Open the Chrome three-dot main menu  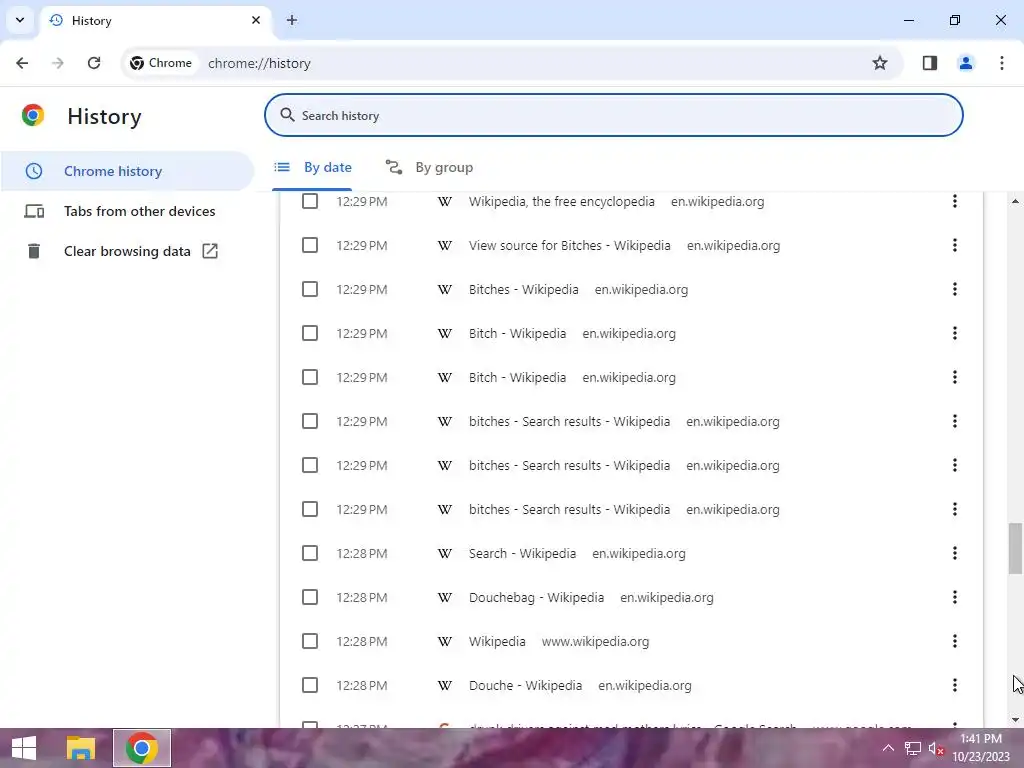tap(1002, 63)
